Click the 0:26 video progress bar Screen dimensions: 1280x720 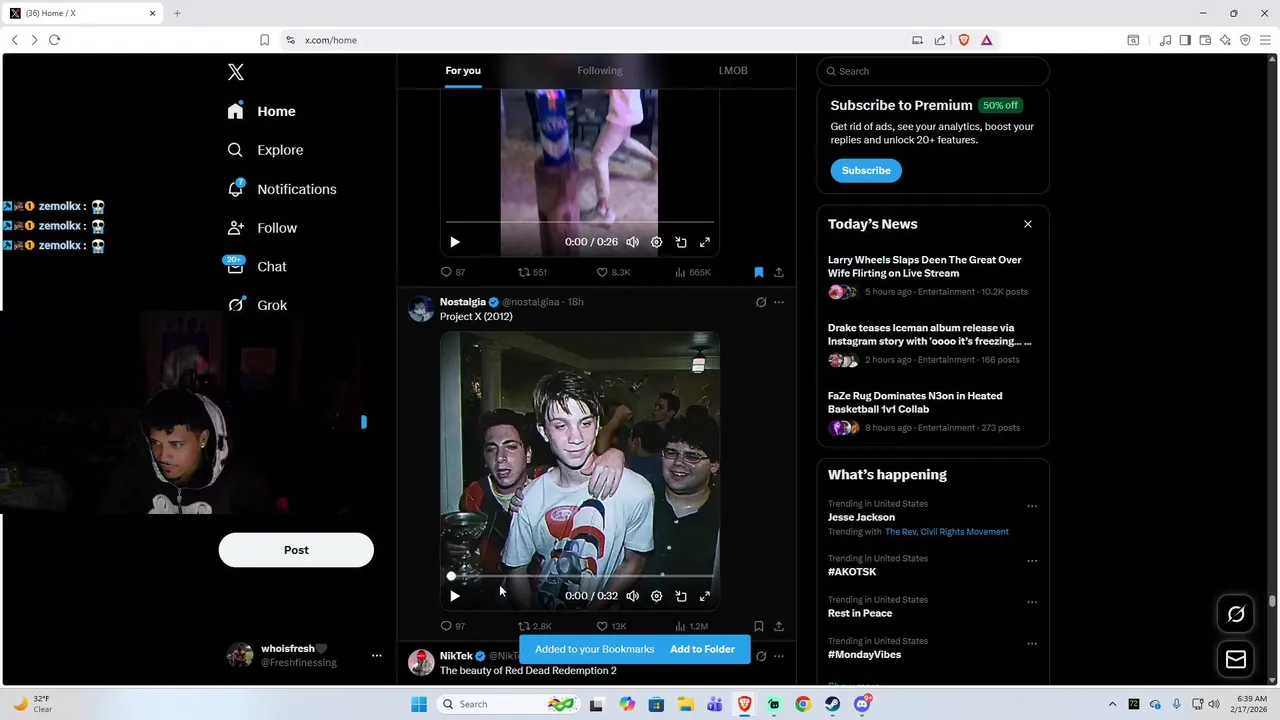(x=580, y=222)
